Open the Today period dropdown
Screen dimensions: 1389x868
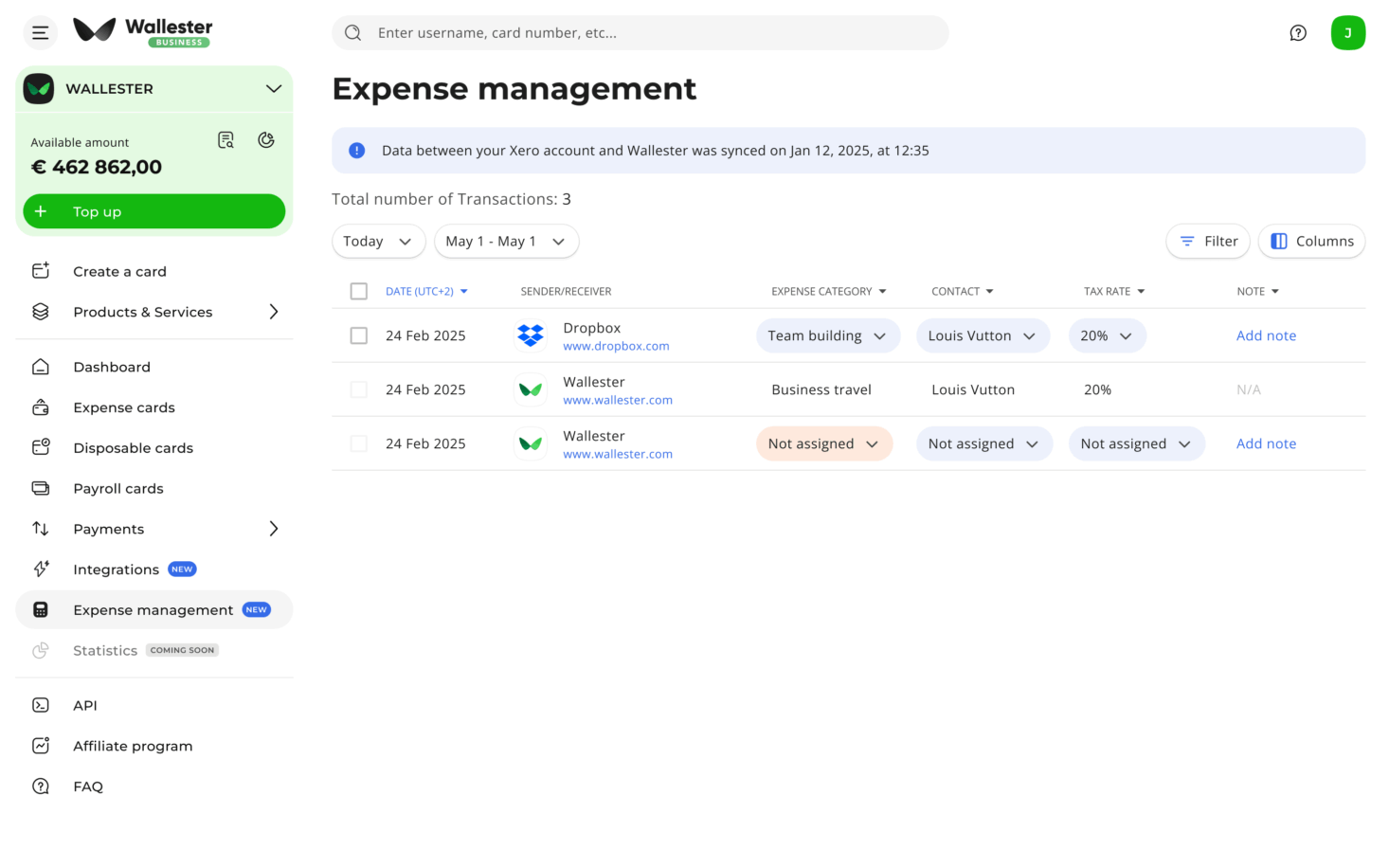[377, 242]
